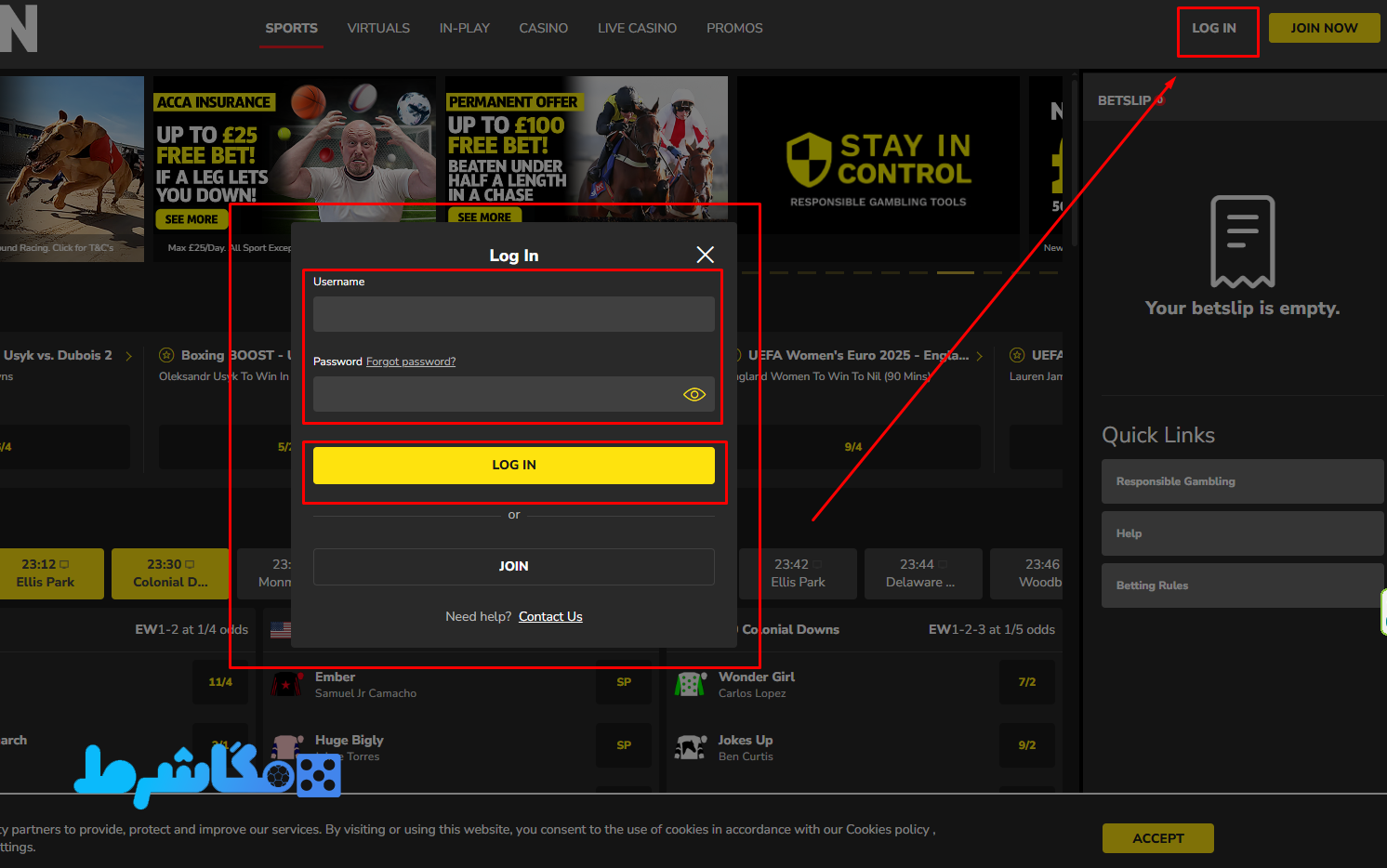Viewport: 1387px width, 868px height.
Task: Open the Betting Rules quick link
Action: 1243,585
